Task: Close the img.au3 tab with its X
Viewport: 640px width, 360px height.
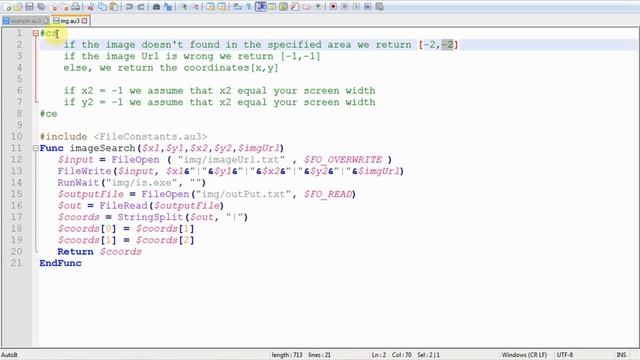Action: point(84,20)
